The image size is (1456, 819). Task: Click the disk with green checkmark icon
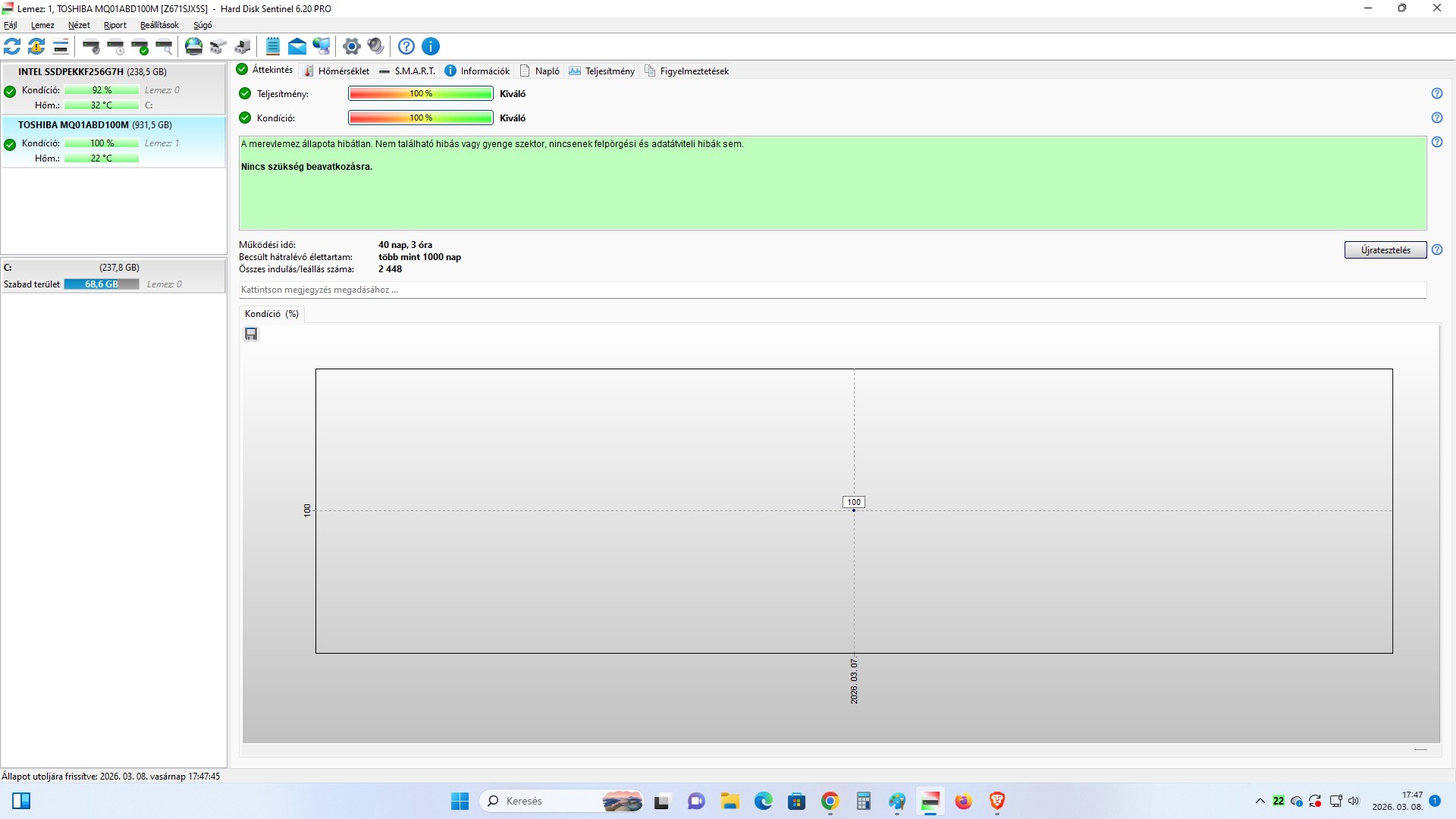pos(140,46)
